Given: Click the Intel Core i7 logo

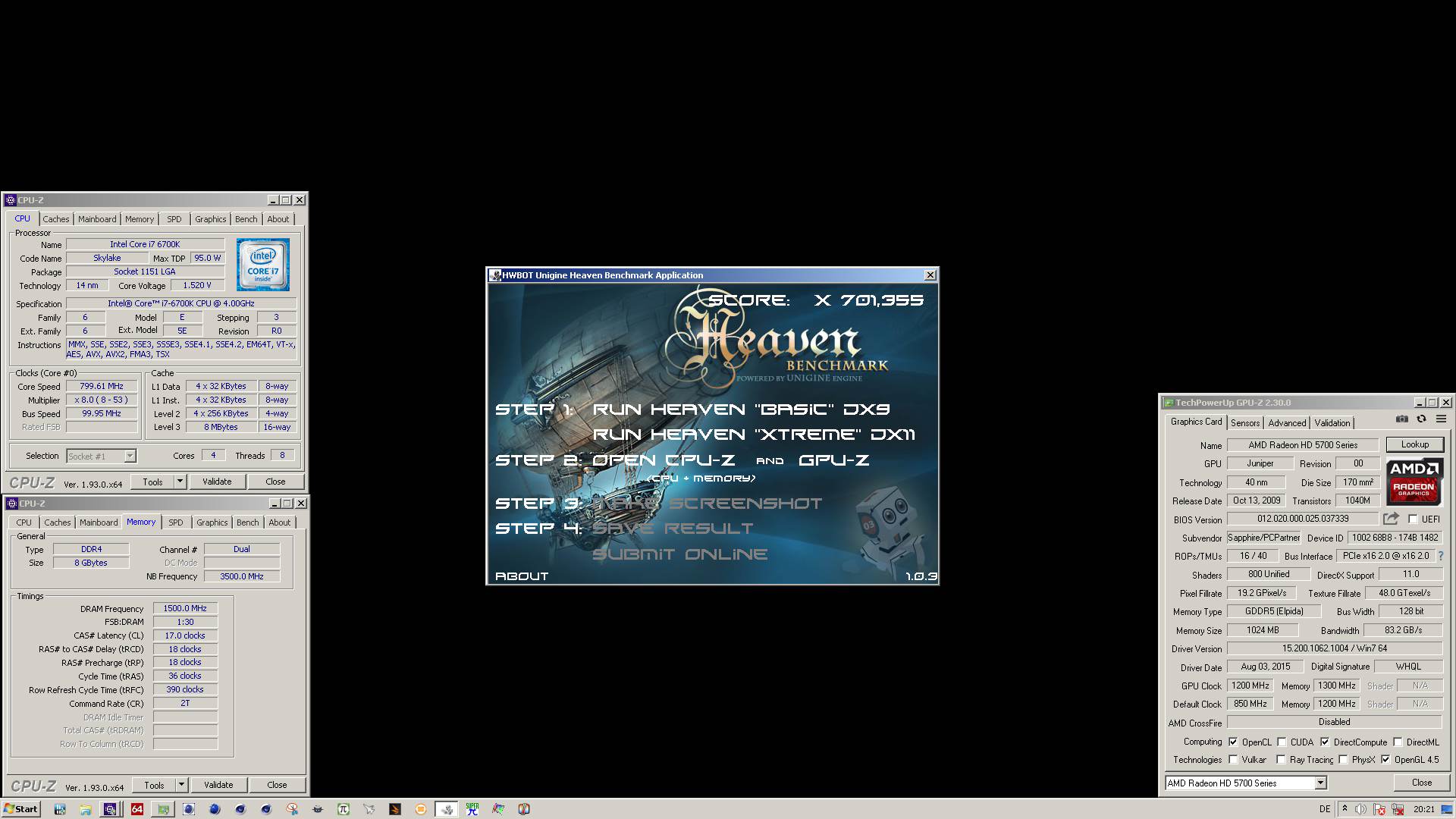Looking at the screenshot, I should (x=262, y=265).
